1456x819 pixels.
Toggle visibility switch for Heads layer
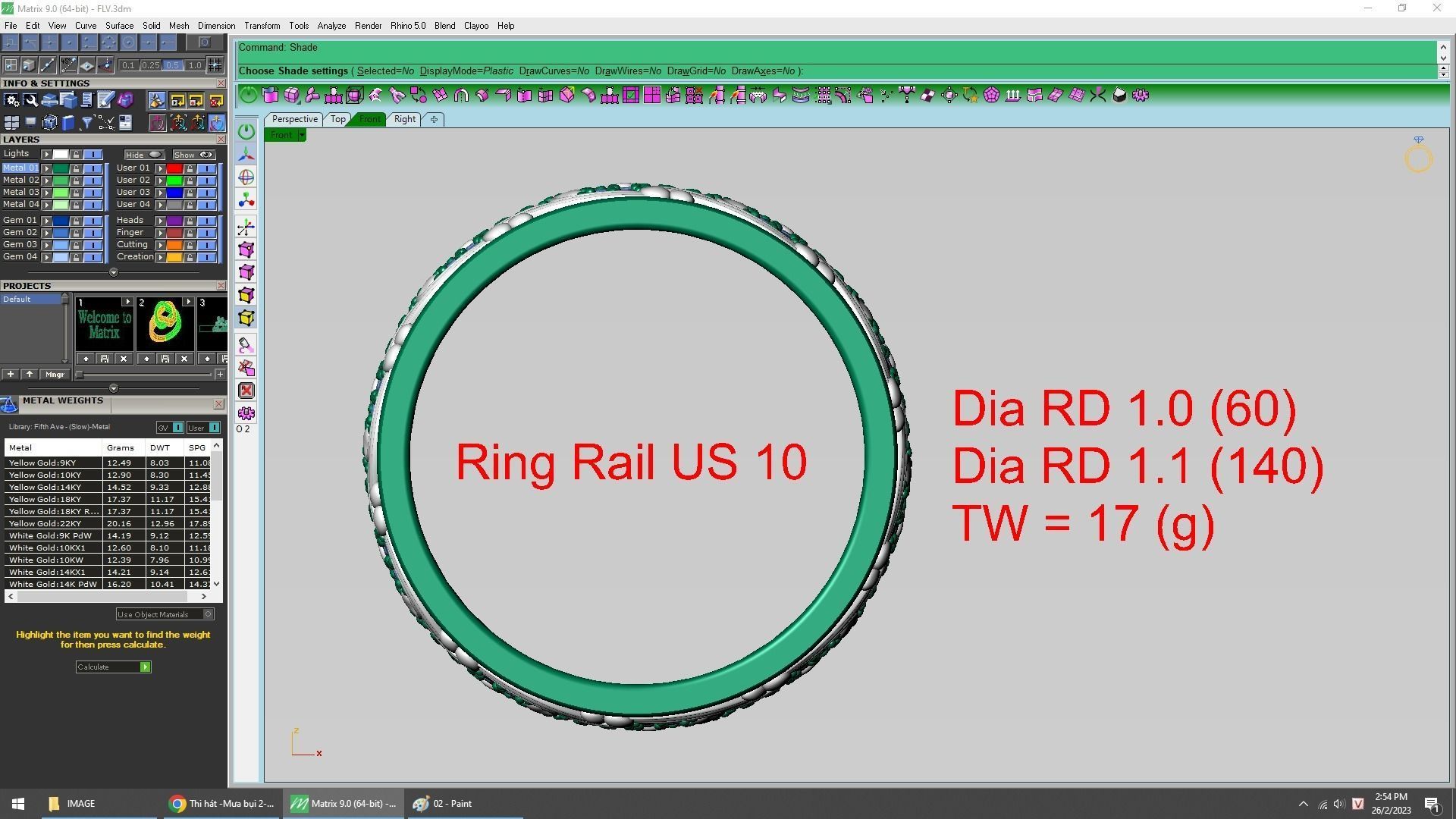pyautogui.click(x=206, y=221)
